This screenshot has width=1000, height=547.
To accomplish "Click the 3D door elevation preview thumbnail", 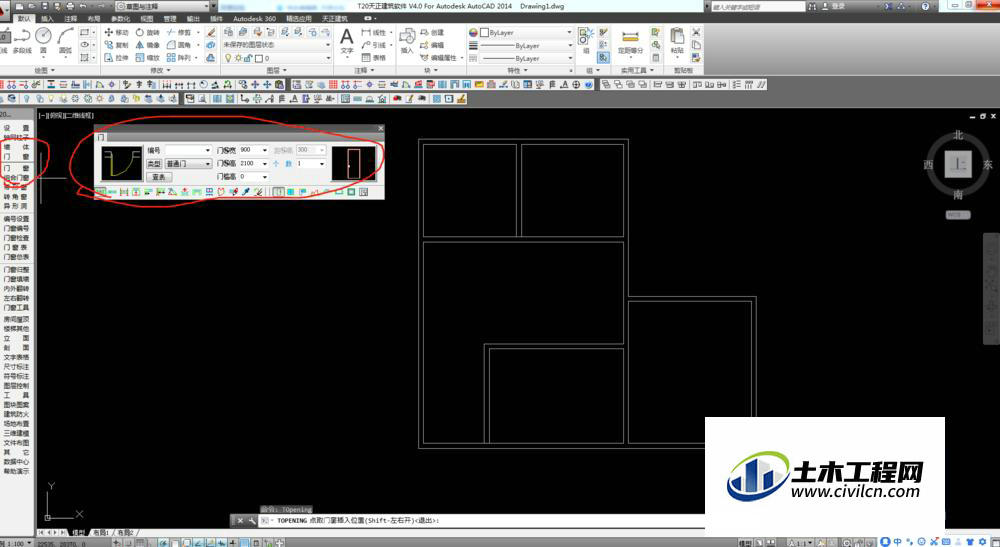I will click(353, 163).
